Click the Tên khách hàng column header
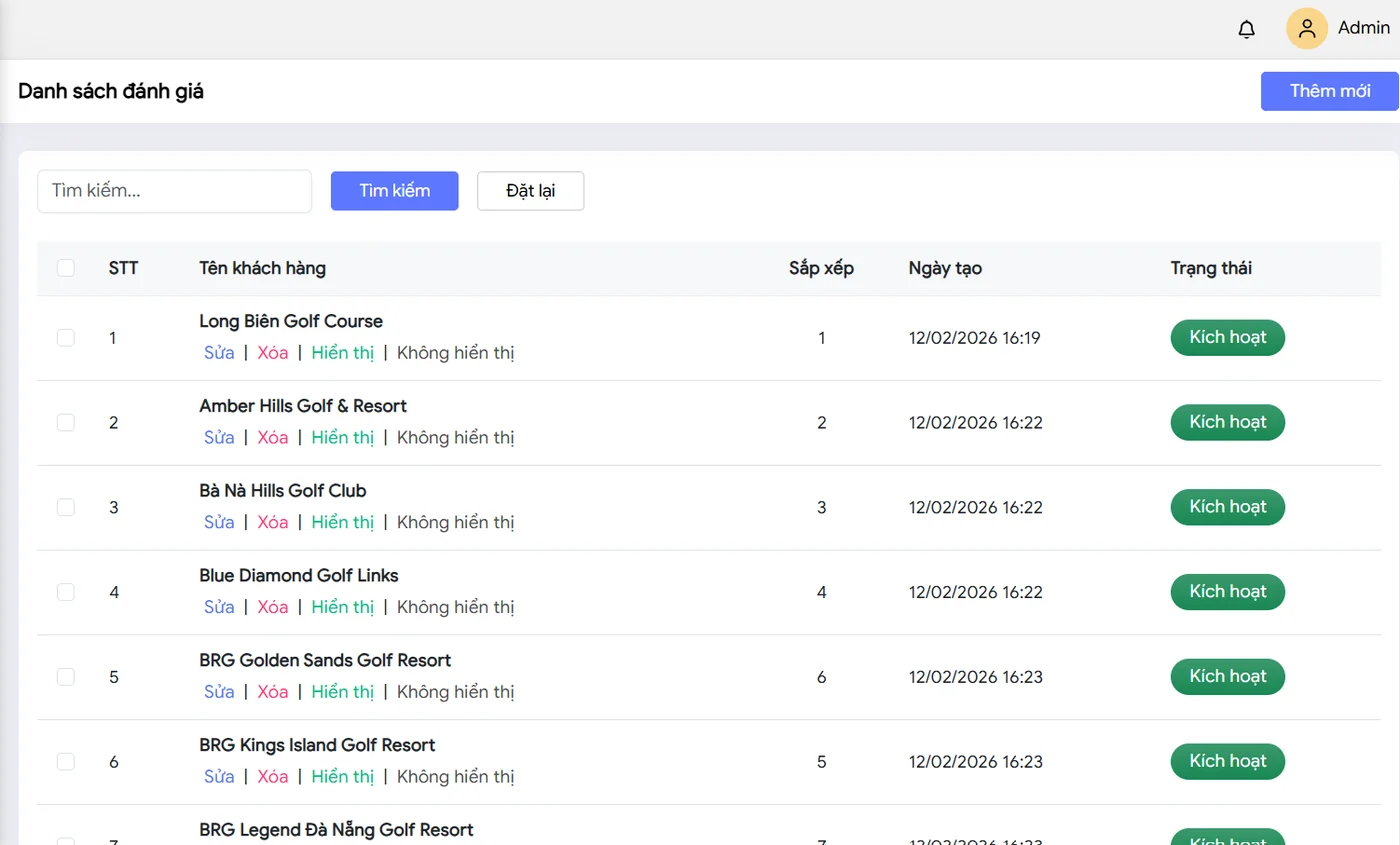Viewport: 1400px width, 845px height. 262,268
